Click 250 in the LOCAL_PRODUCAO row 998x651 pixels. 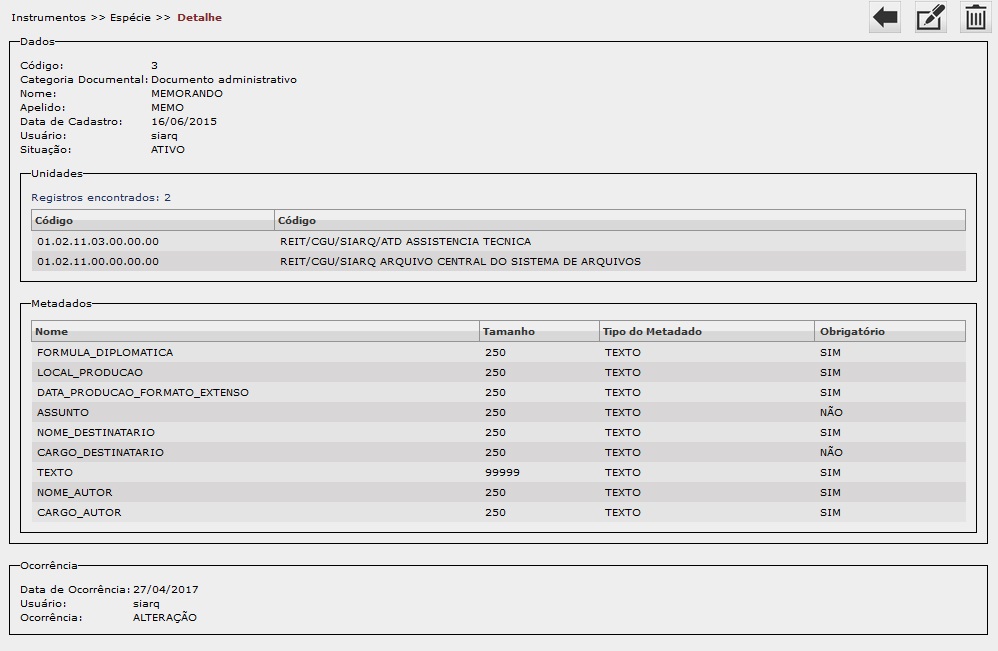click(x=495, y=372)
